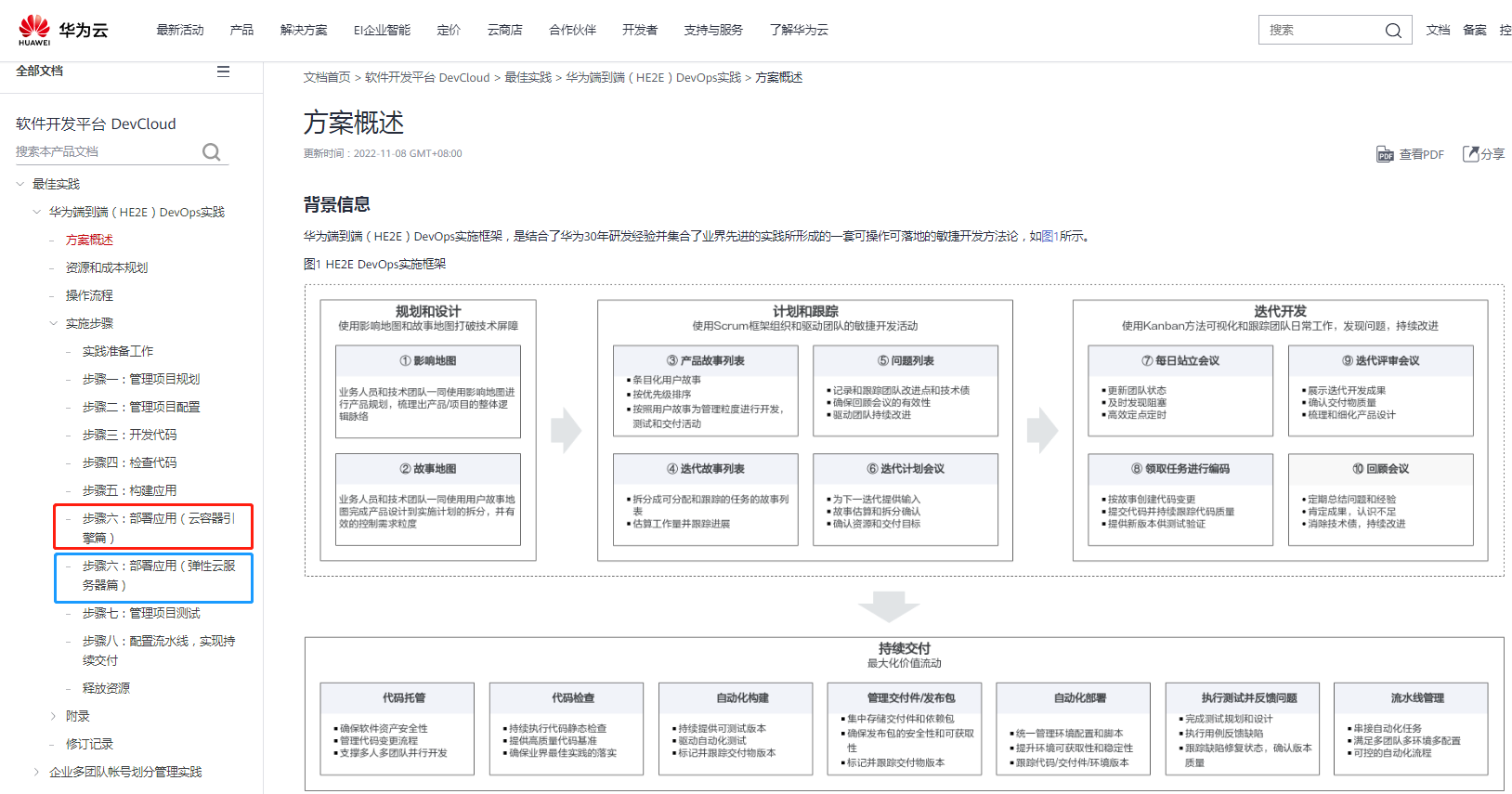Open 华为端到端（HE2E）DevOps实践 breadcrumb
This screenshot has width=1512, height=794.
[654, 77]
